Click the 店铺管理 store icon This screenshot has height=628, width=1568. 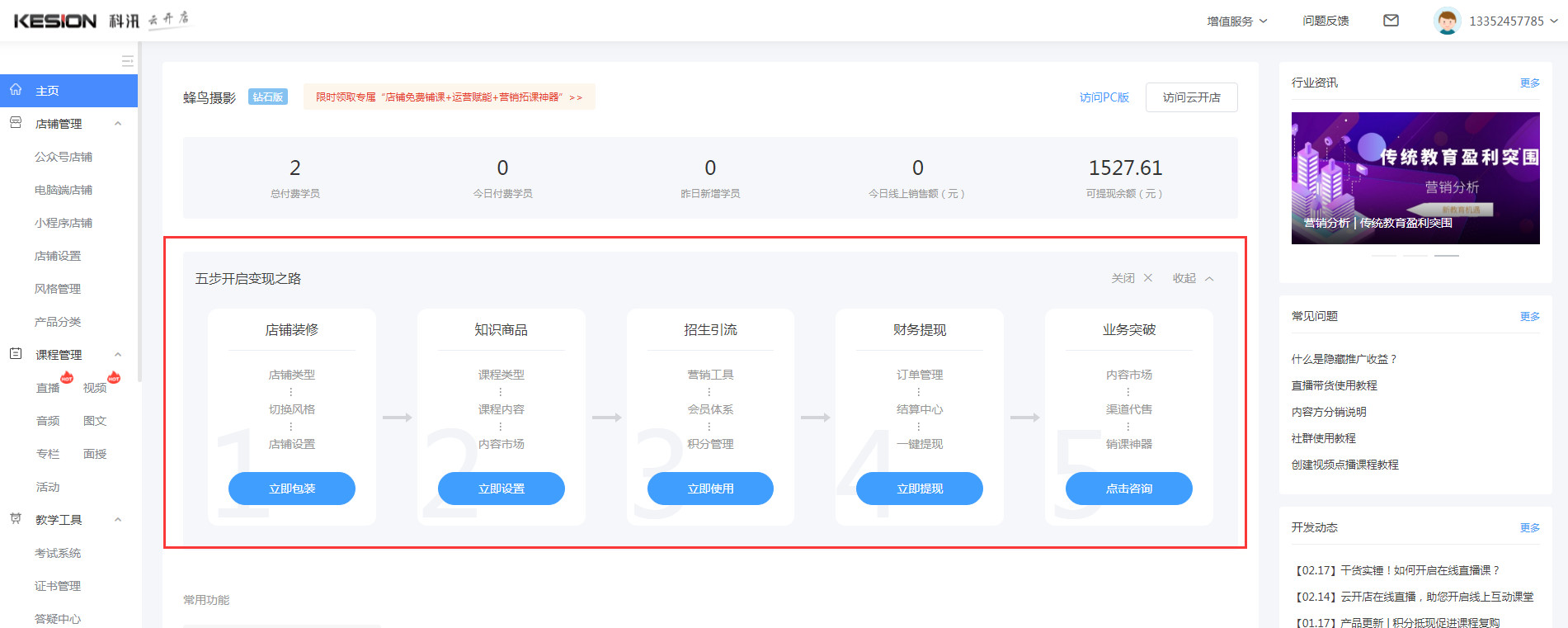[16, 123]
